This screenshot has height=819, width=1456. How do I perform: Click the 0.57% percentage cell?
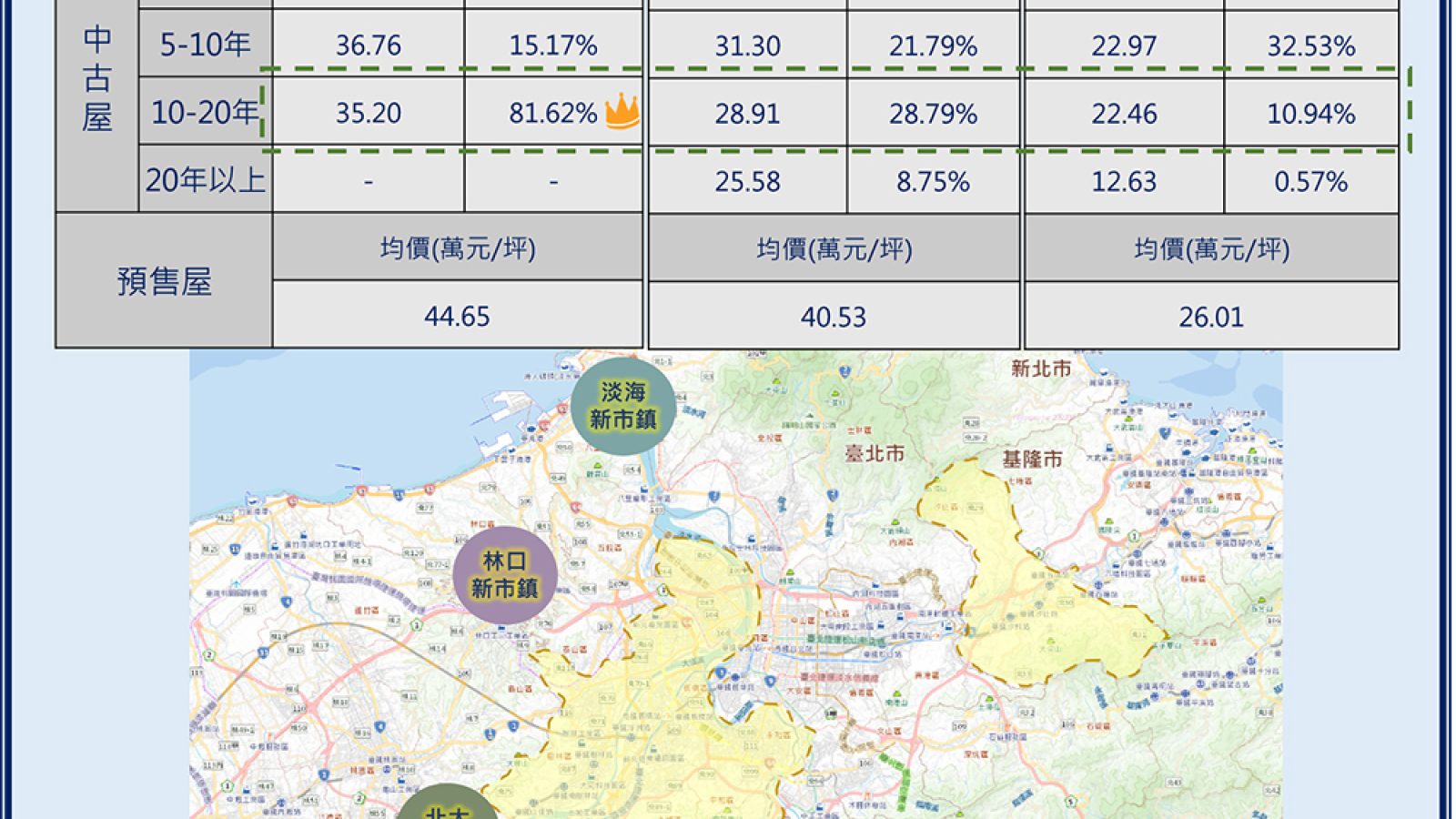pyautogui.click(x=1310, y=181)
